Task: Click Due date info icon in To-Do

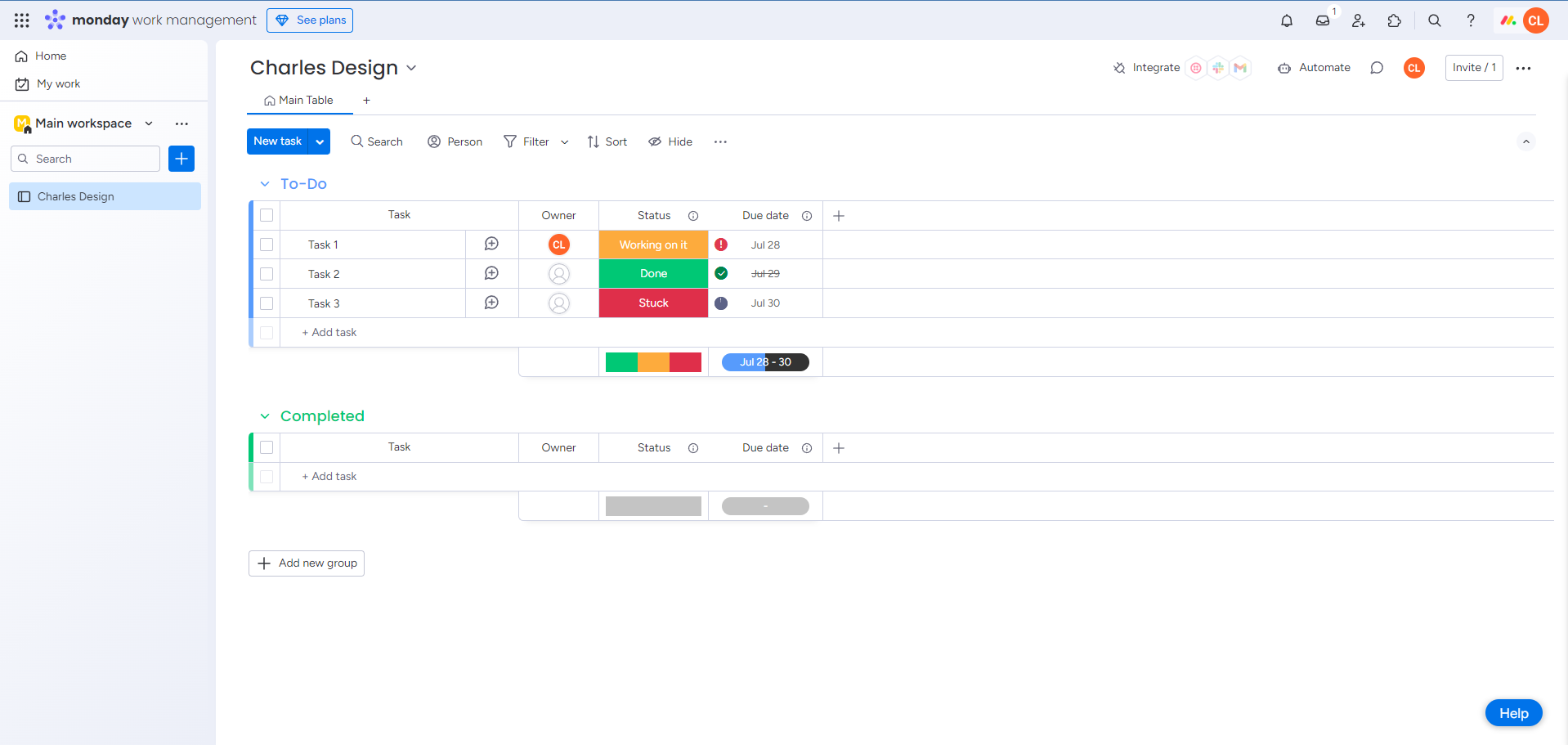Action: coord(807,216)
